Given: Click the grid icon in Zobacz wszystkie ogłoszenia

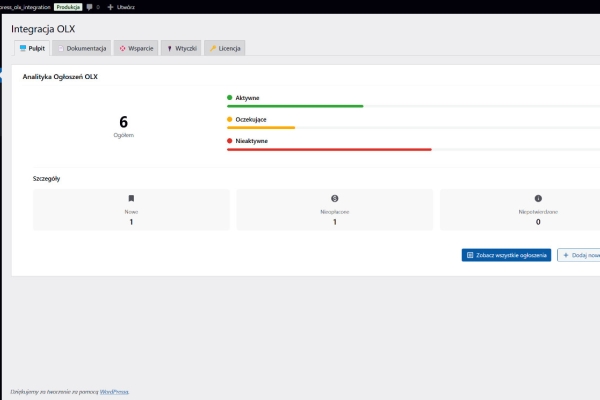Looking at the screenshot, I should [x=470, y=255].
